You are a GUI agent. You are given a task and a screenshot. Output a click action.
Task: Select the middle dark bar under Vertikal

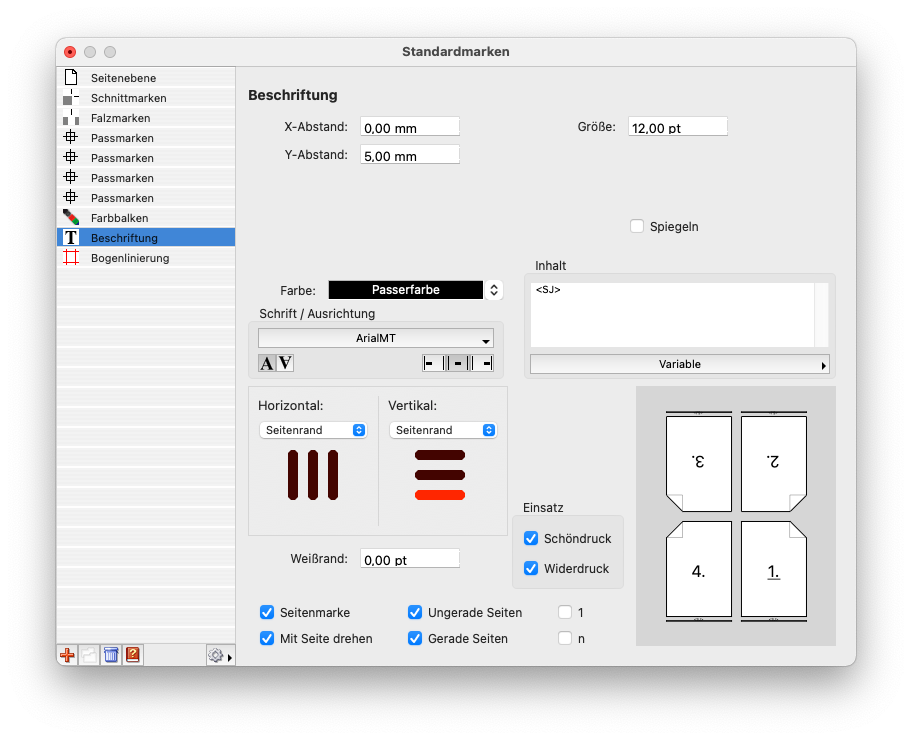440,475
